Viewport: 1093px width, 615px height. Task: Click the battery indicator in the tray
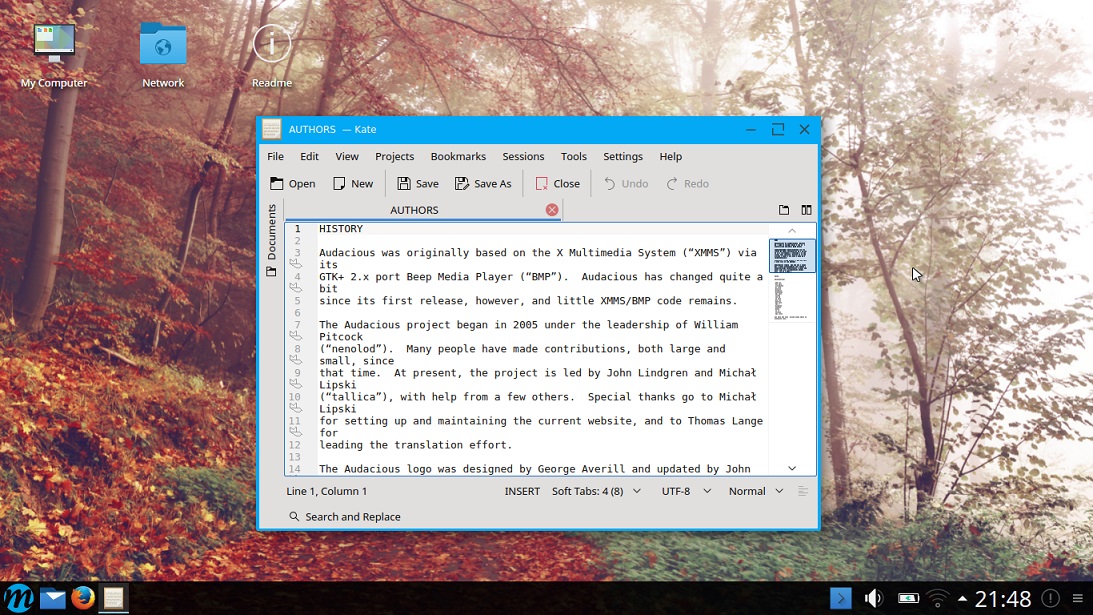[x=908, y=598]
